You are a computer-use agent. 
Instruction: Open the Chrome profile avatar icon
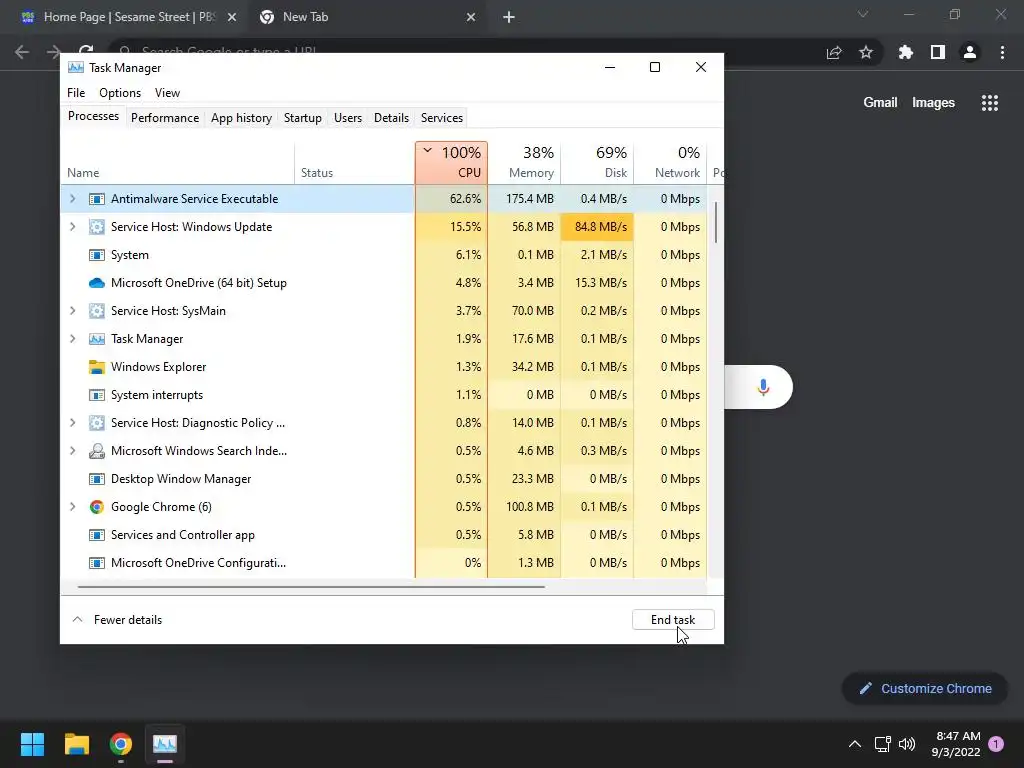[x=970, y=52]
